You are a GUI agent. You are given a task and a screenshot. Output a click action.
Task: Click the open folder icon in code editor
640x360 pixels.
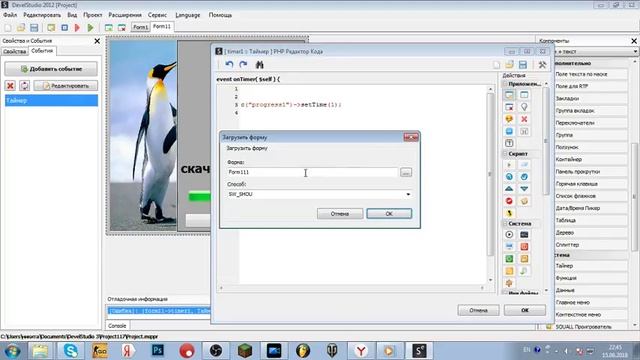pos(509,64)
